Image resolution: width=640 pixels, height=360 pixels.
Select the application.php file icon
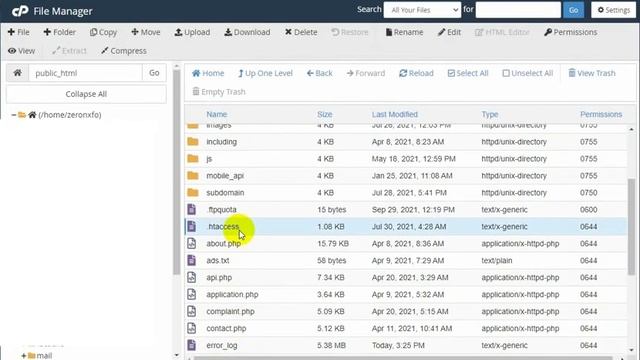(x=191, y=294)
